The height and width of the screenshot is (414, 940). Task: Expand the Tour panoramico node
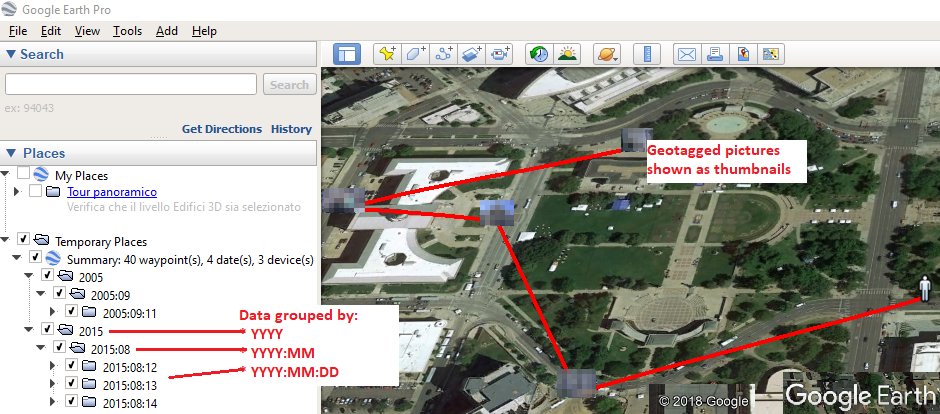point(17,192)
